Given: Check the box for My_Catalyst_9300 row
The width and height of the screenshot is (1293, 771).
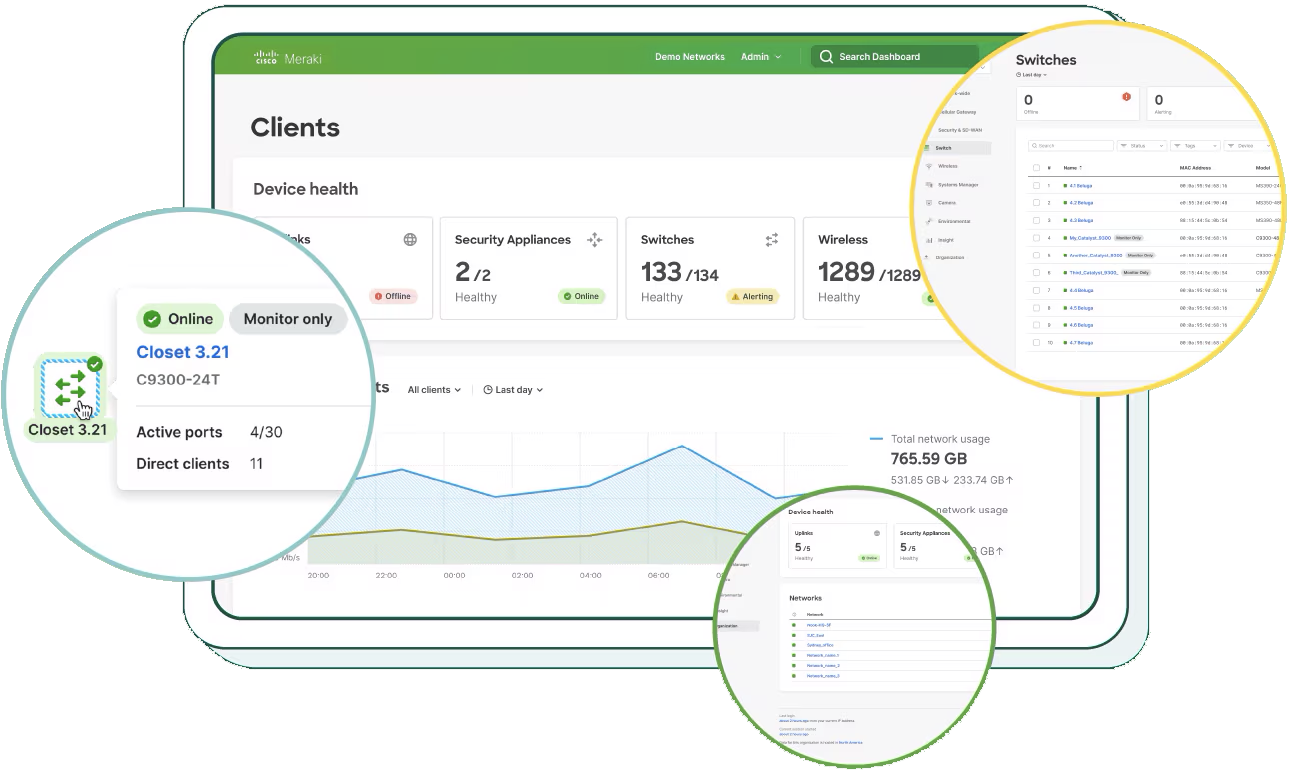Looking at the screenshot, I should point(1036,238).
